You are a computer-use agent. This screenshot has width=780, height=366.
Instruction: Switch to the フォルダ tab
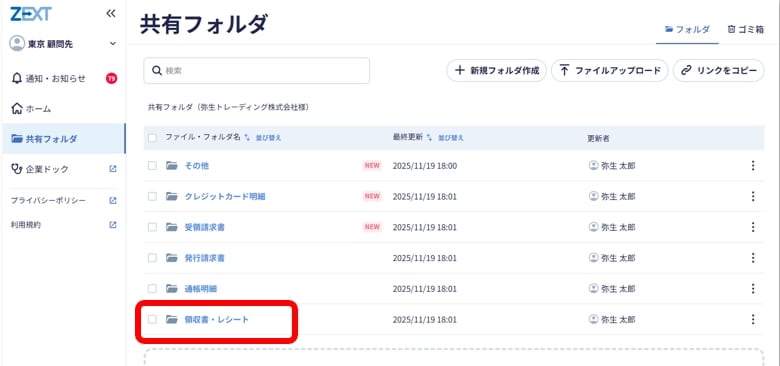click(x=687, y=29)
